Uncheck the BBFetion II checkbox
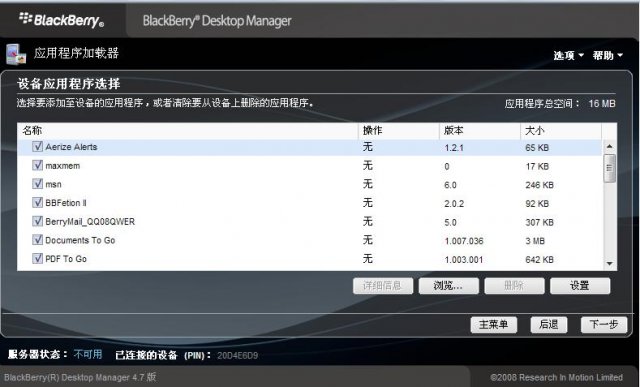 point(38,202)
